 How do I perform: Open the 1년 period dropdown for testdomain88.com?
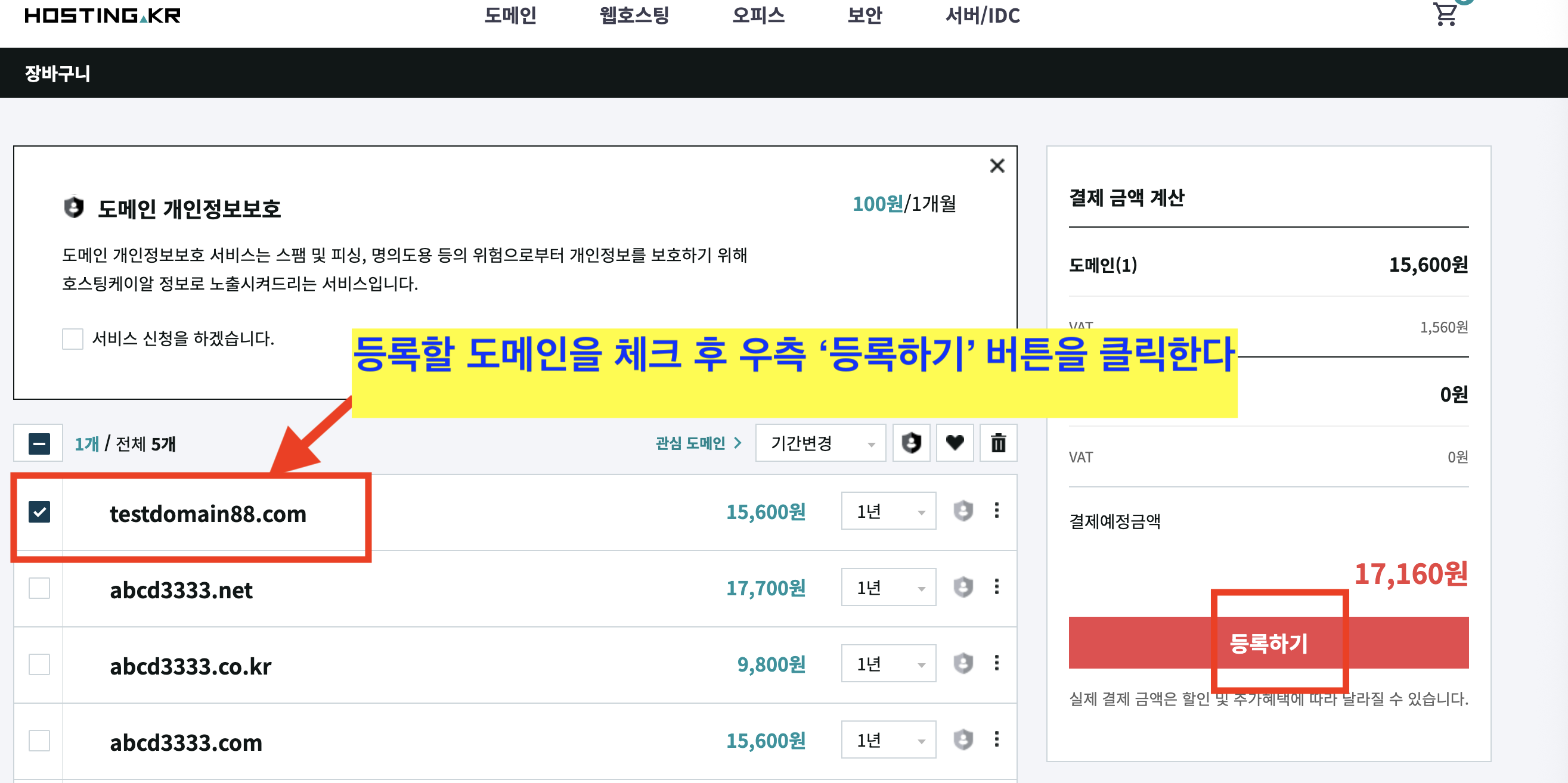point(888,511)
